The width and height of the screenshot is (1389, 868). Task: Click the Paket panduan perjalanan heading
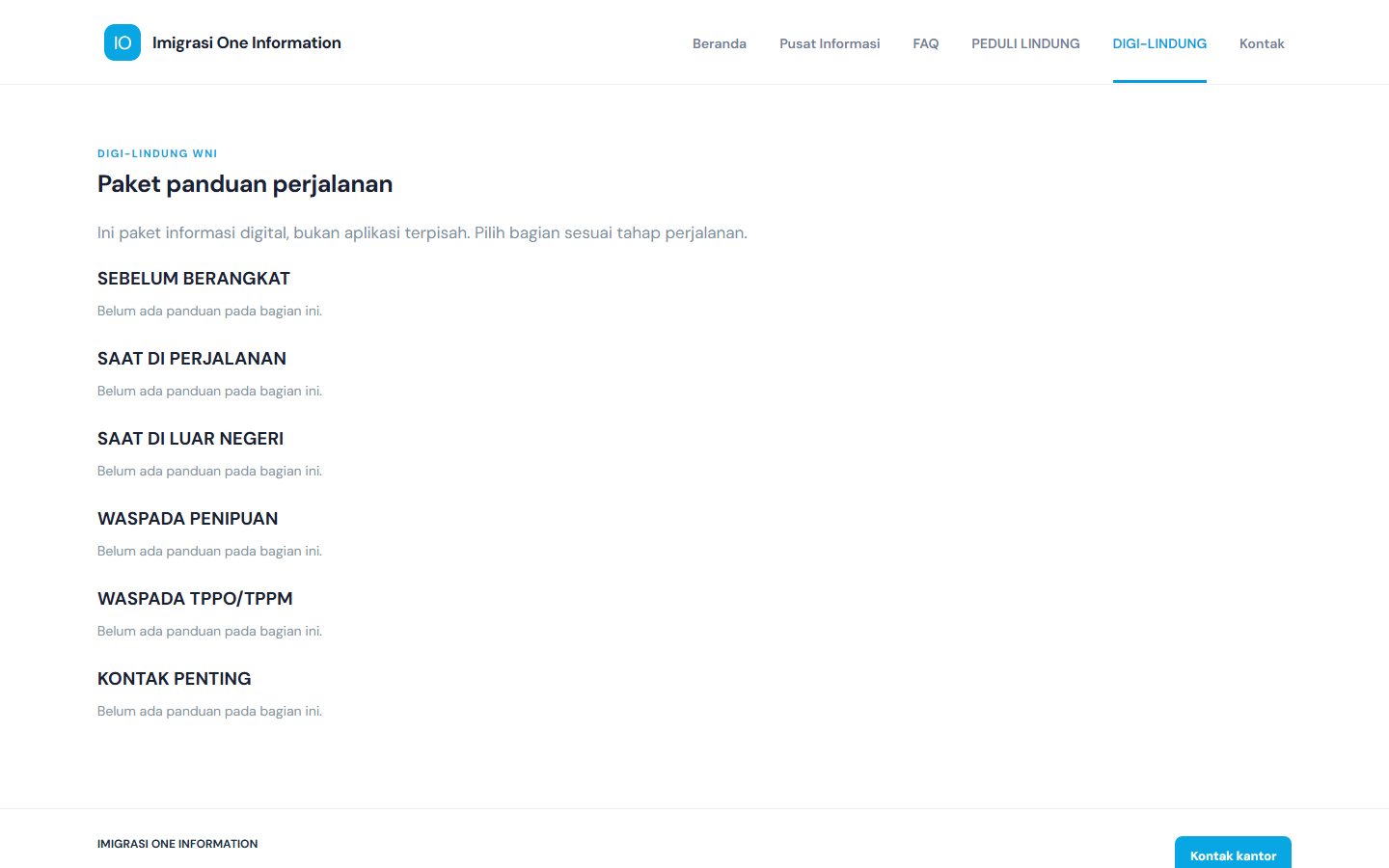pos(245,184)
